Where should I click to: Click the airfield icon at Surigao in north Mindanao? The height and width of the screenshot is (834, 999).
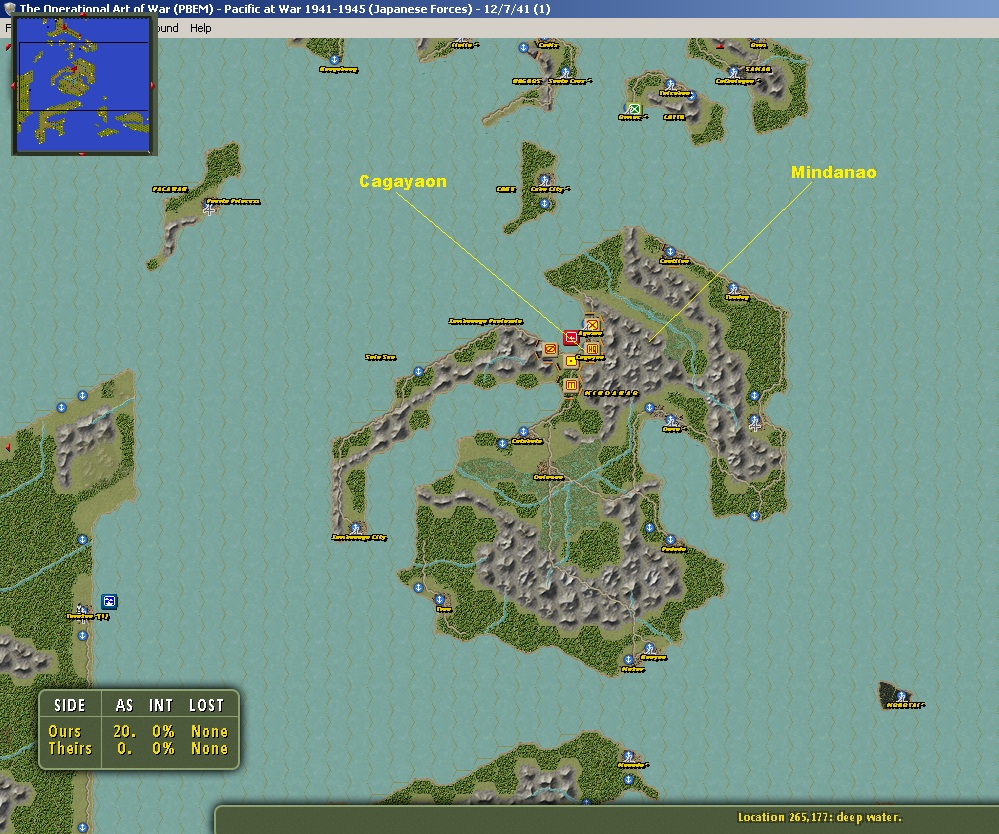pyautogui.click(x=670, y=252)
